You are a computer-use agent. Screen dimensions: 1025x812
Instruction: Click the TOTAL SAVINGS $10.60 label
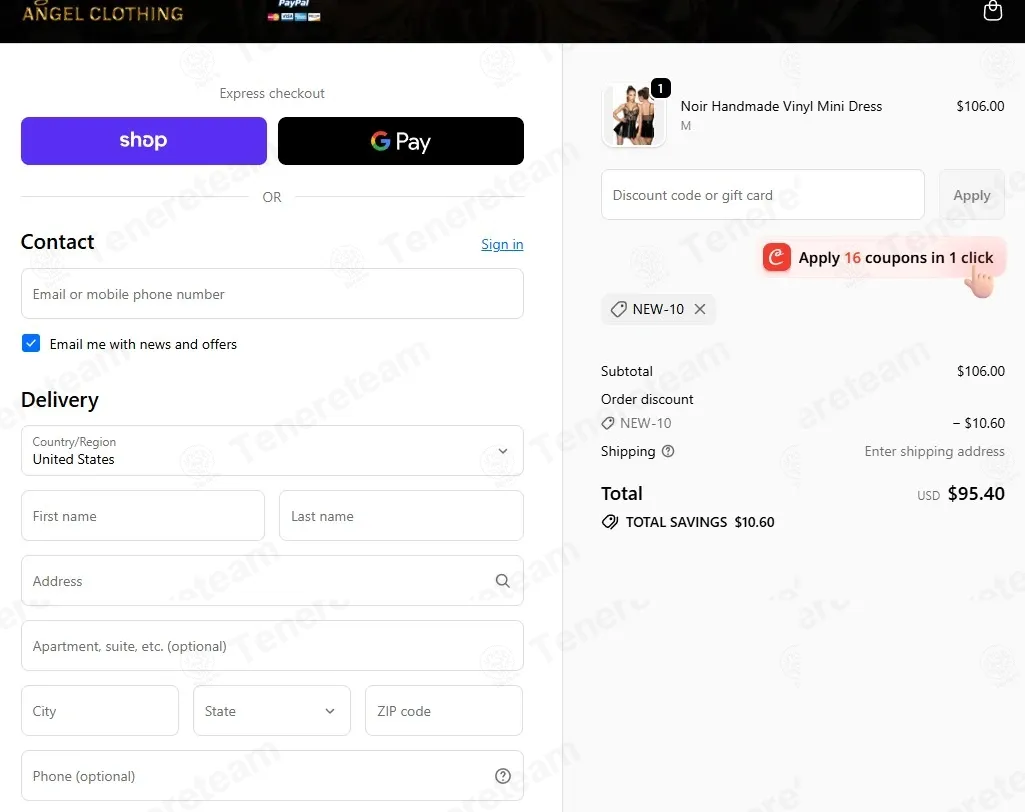click(x=699, y=522)
